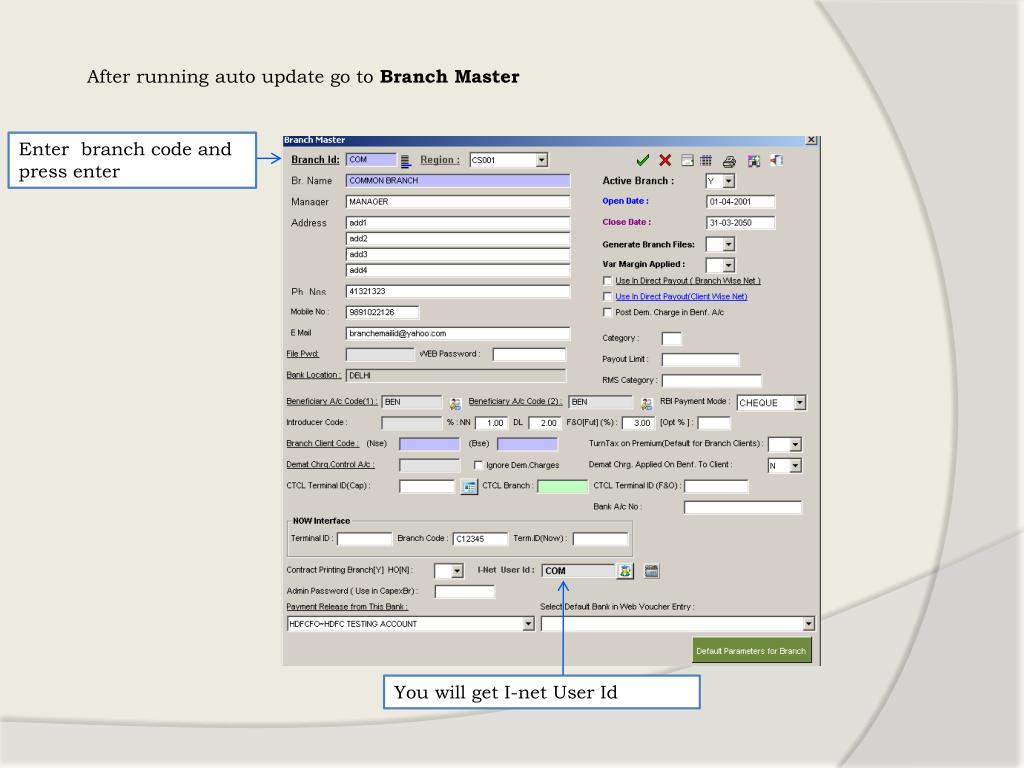The width and height of the screenshot is (1024, 768).
Task: Click the Mobile No field
Action: 382,312
